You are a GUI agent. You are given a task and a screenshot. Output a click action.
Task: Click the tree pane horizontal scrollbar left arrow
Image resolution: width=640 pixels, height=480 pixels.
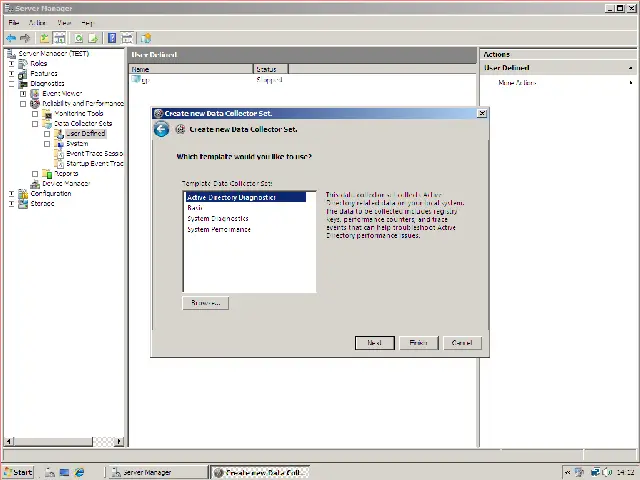(9, 441)
